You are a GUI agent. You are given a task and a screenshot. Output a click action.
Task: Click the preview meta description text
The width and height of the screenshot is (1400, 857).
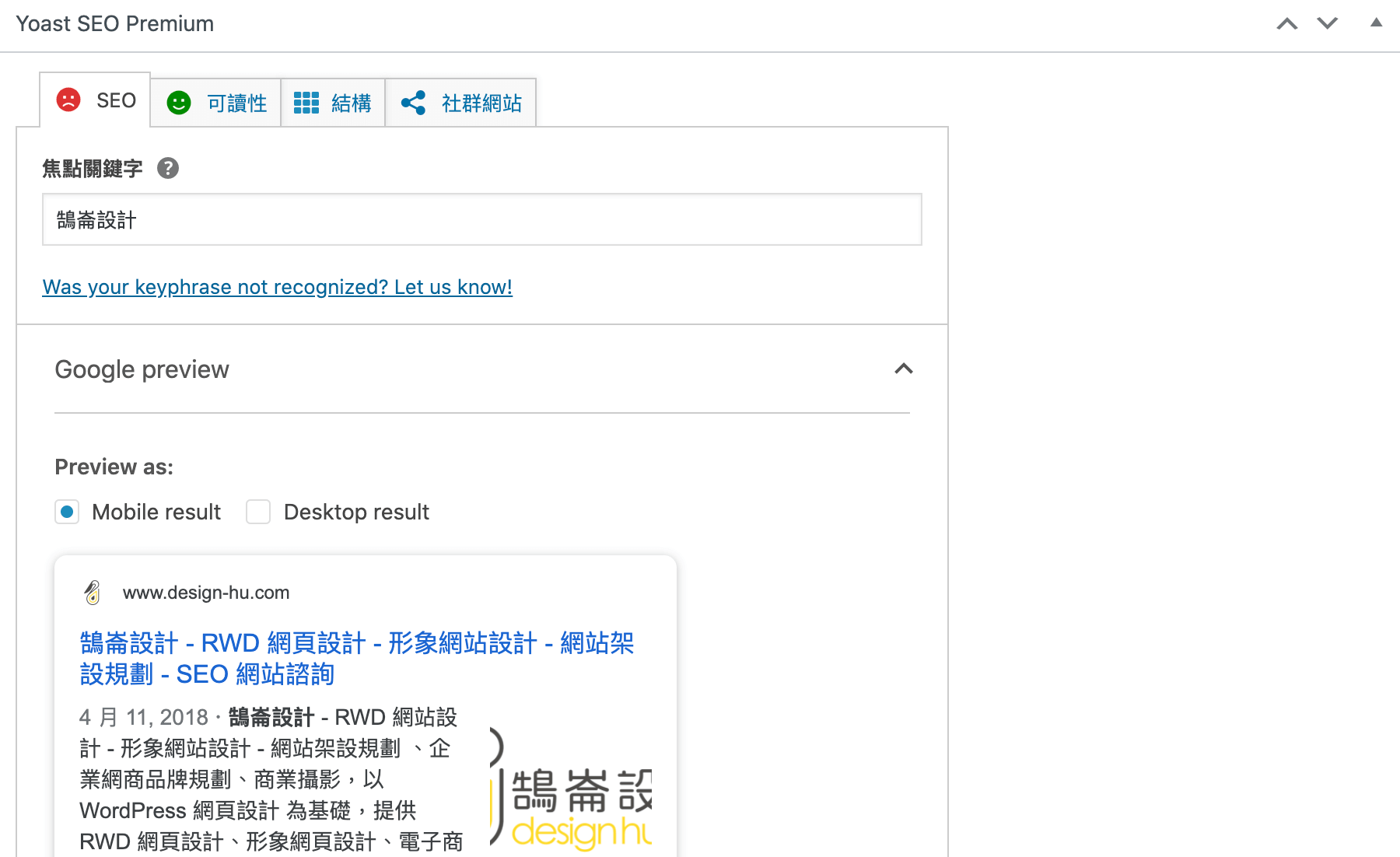(x=271, y=779)
